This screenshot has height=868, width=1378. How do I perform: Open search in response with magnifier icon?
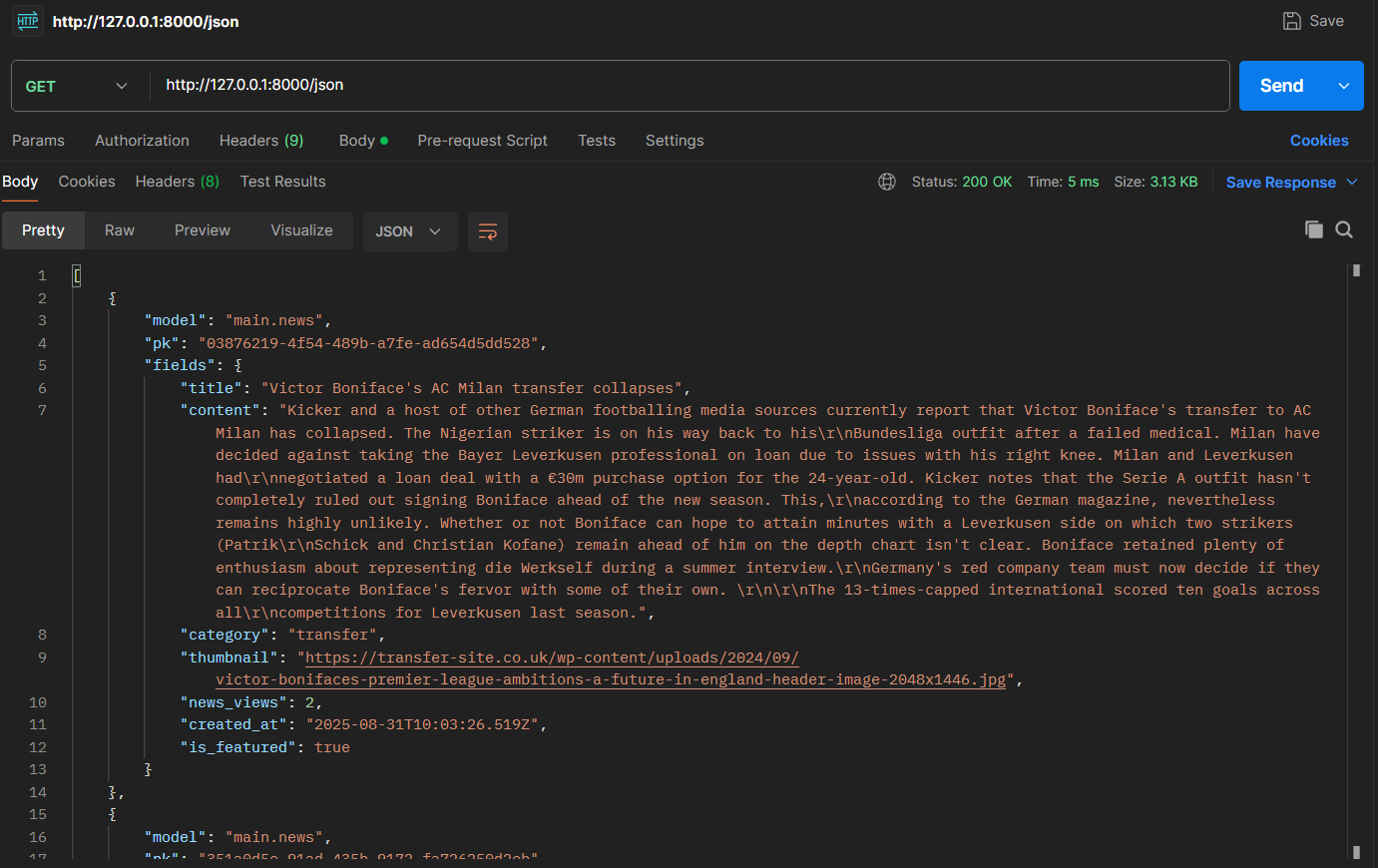(1344, 229)
